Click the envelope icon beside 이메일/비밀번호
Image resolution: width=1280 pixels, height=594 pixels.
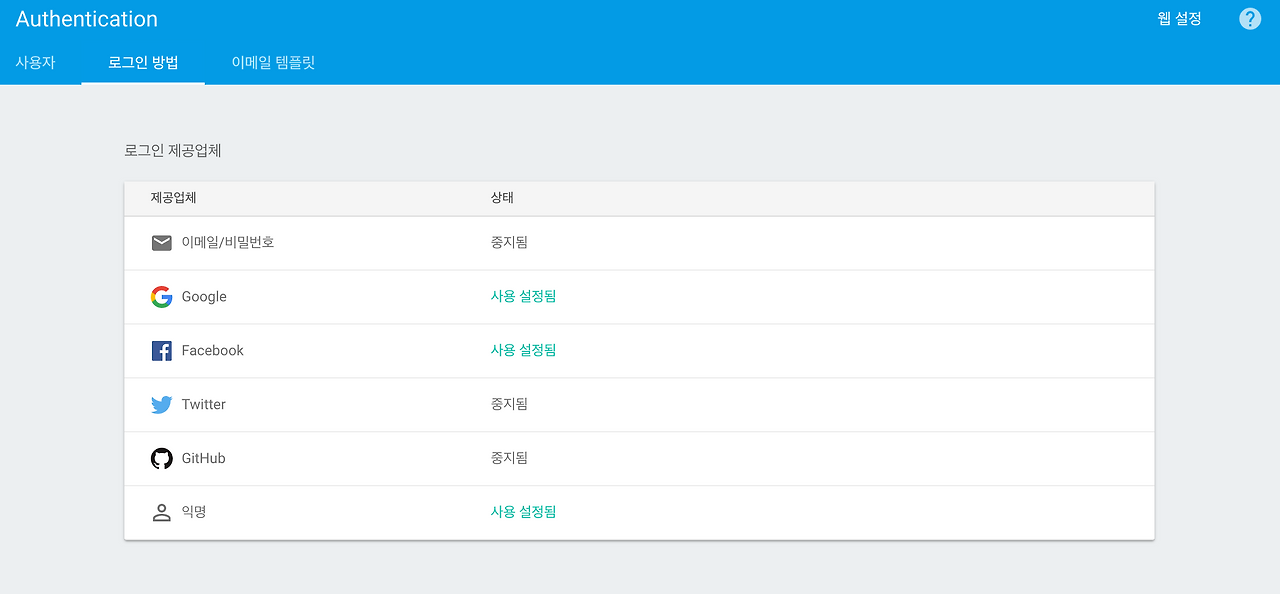pyautogui.click(x=161, y=242)
